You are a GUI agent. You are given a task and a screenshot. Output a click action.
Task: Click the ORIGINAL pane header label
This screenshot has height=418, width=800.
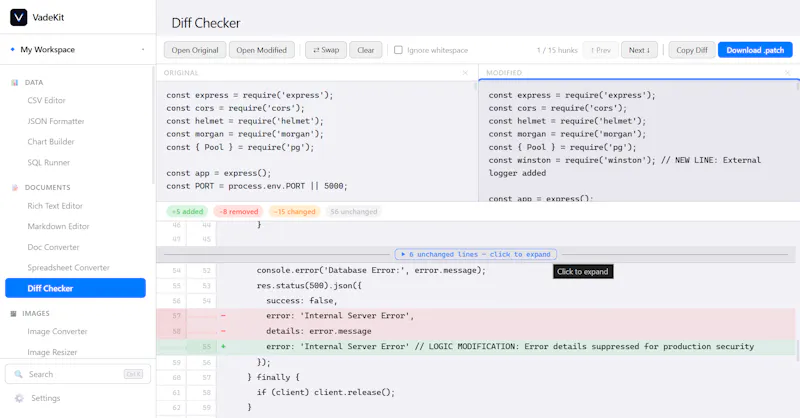click(181, 73)
